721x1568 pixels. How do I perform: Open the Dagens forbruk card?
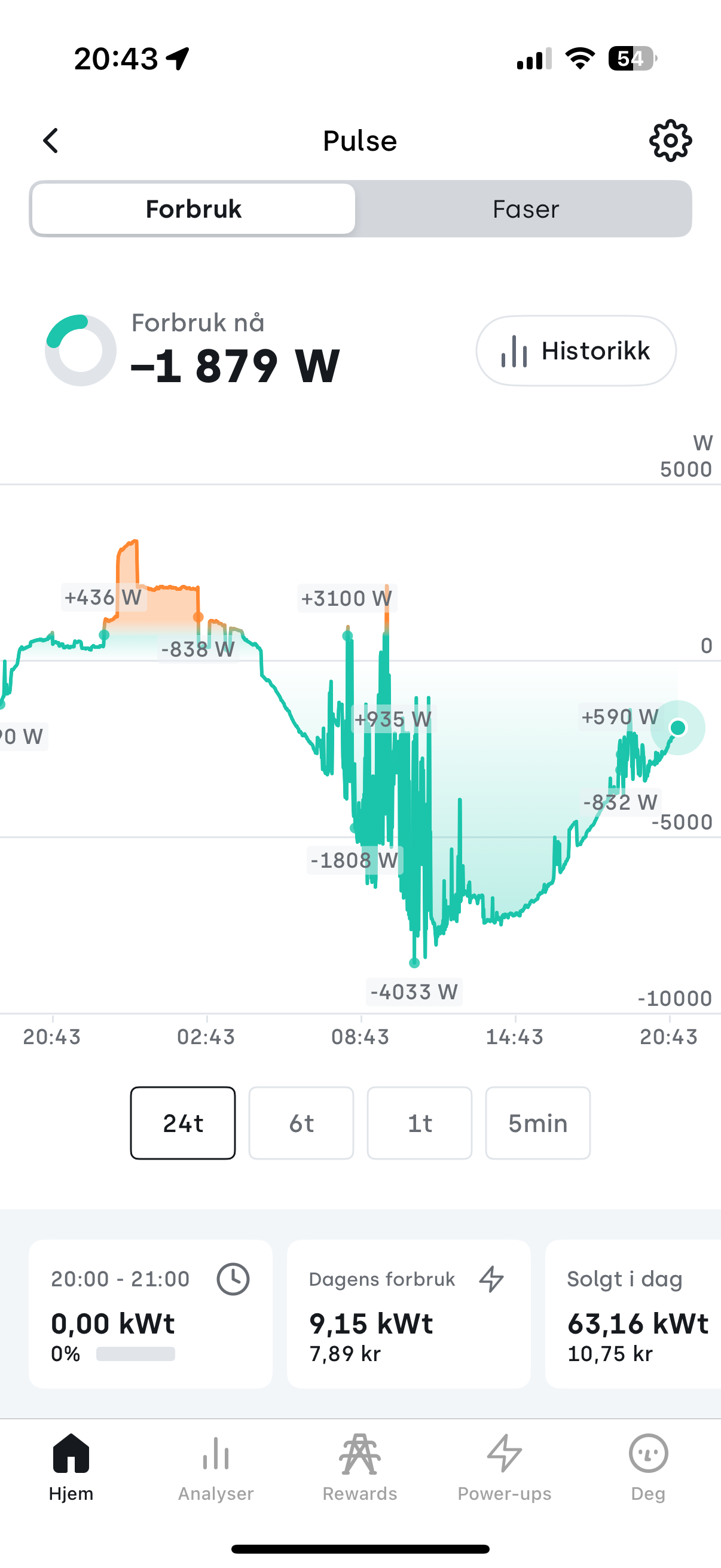(408, 1314)
